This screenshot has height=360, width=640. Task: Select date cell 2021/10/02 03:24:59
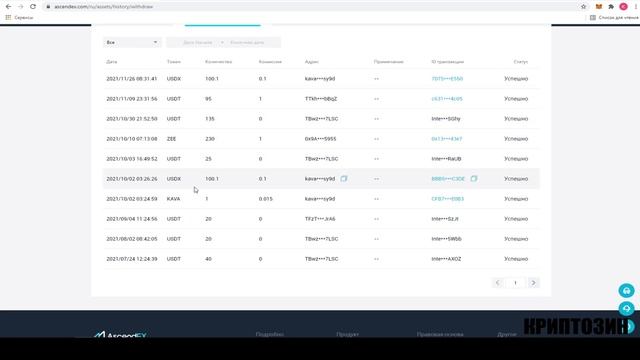(x=131, y=199)
